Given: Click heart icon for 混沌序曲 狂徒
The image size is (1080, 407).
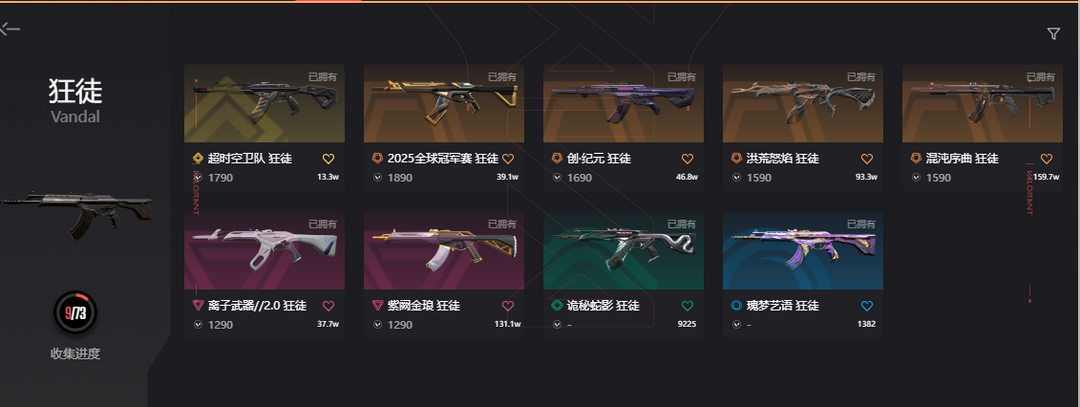Looking at the screenshot, I should [x=1046, y=159].
